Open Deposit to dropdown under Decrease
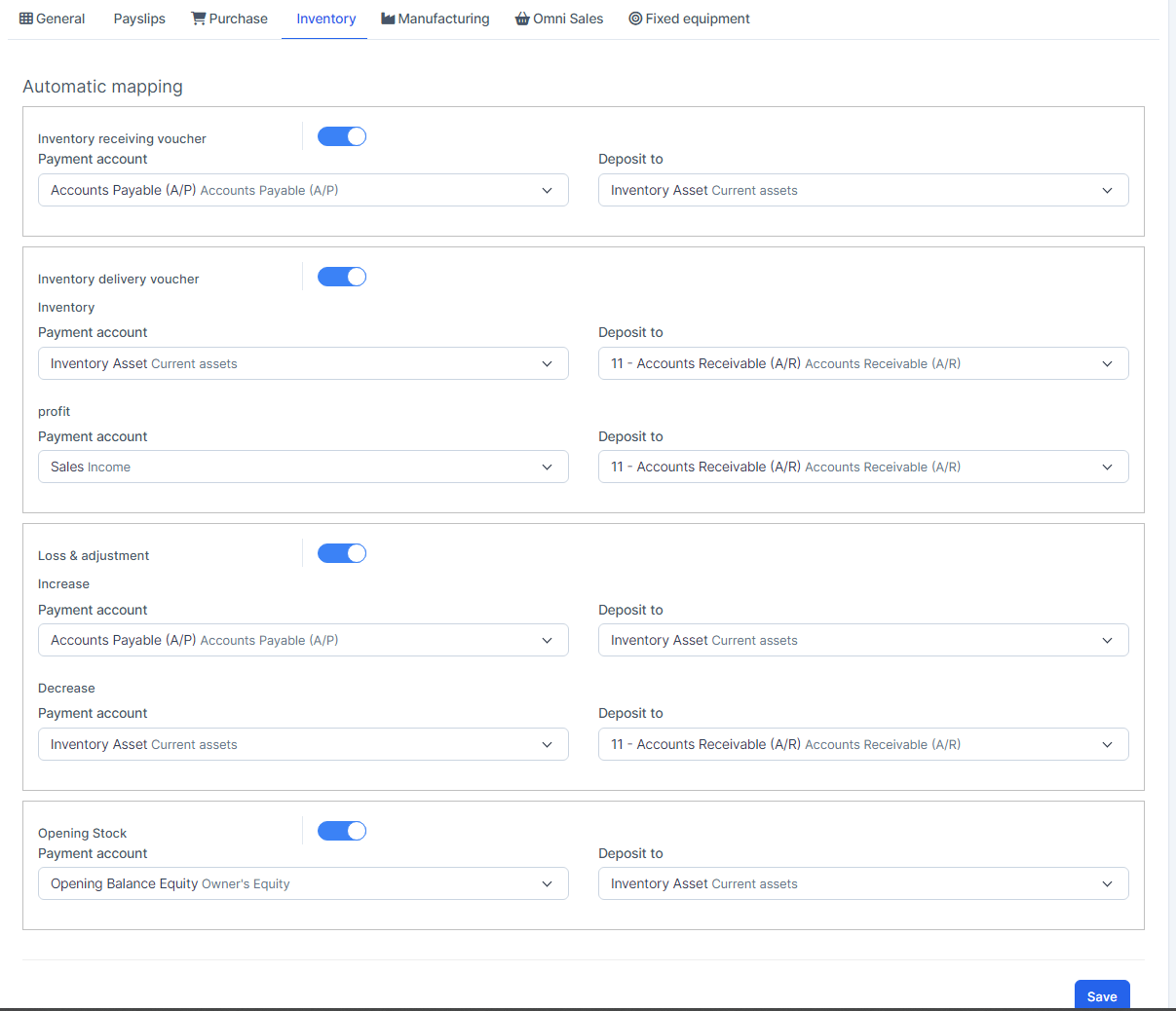Viewport: 1176px width, 1011px height. (863, 744)
